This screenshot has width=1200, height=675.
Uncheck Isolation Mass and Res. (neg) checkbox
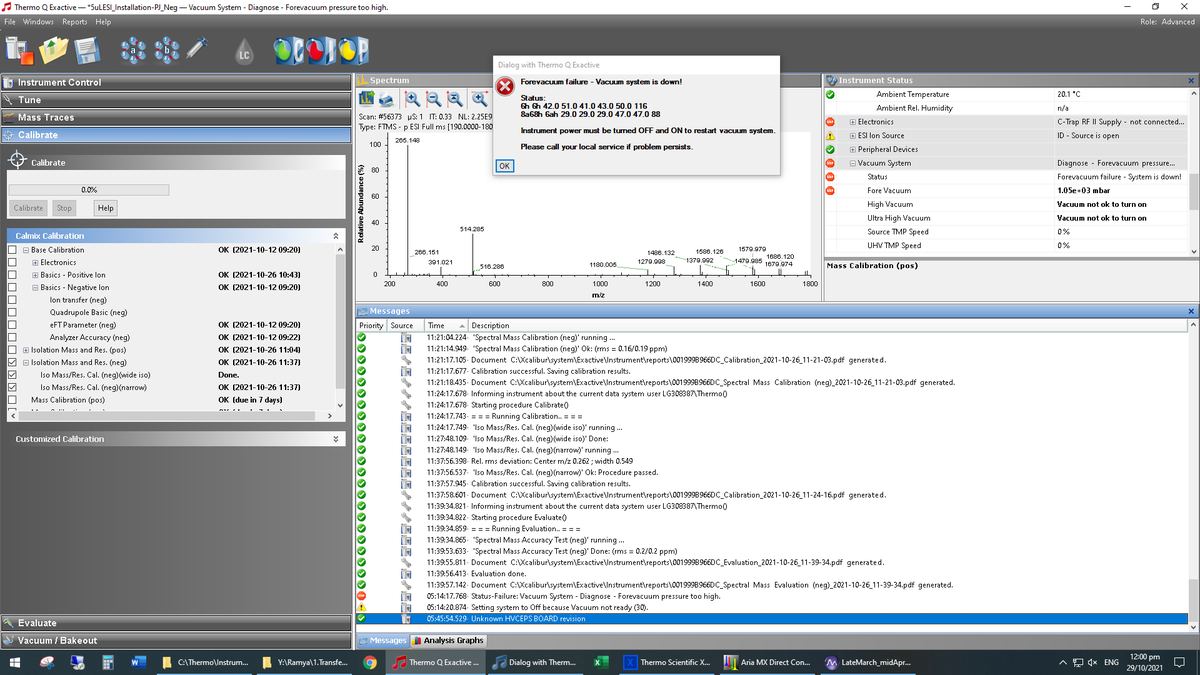[x=12, y=362]
